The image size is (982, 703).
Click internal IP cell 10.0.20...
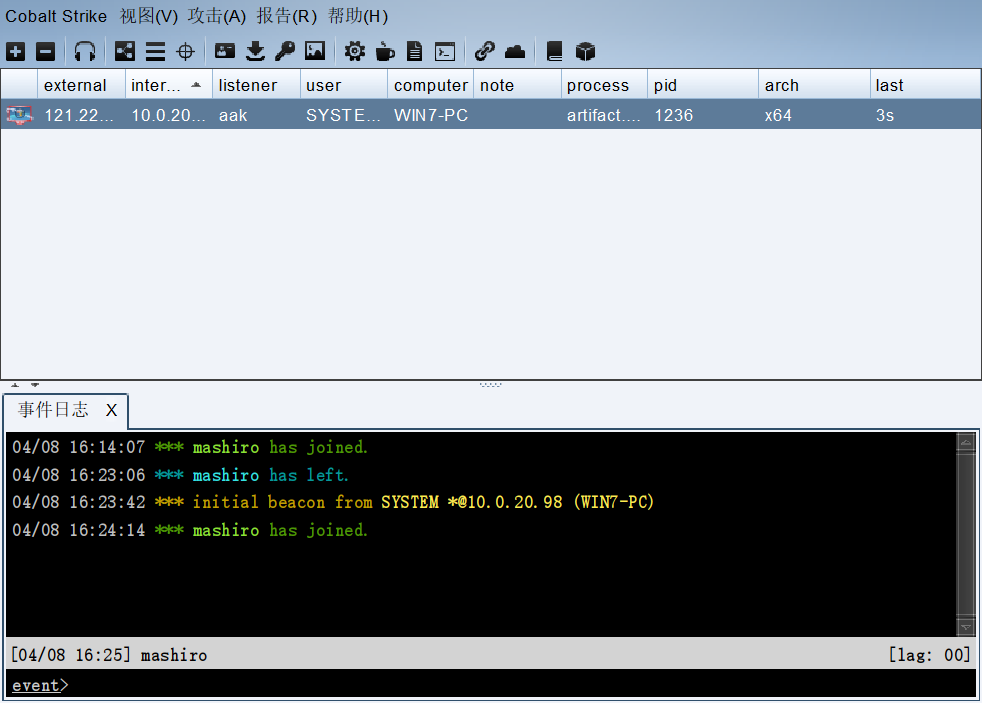[x=168, y=116]
